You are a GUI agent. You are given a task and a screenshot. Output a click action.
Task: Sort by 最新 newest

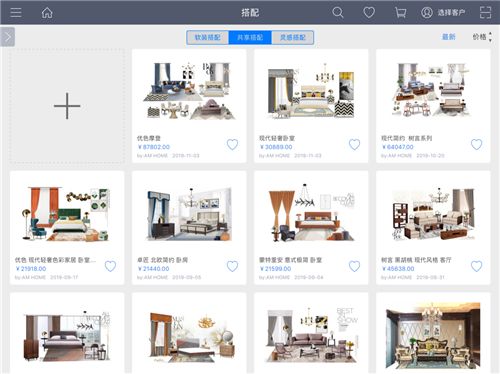[x=448, y=37]
